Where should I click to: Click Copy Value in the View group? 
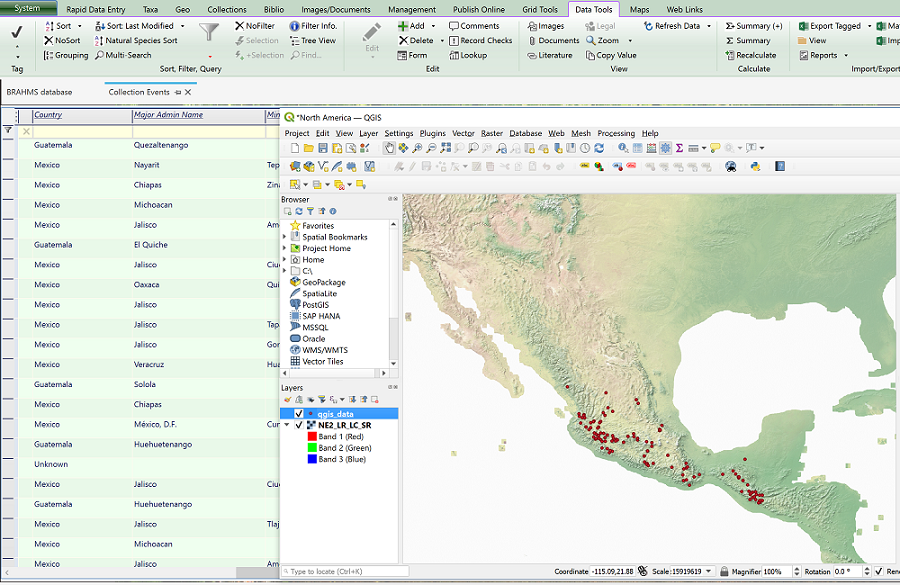[x=611, y=56]
